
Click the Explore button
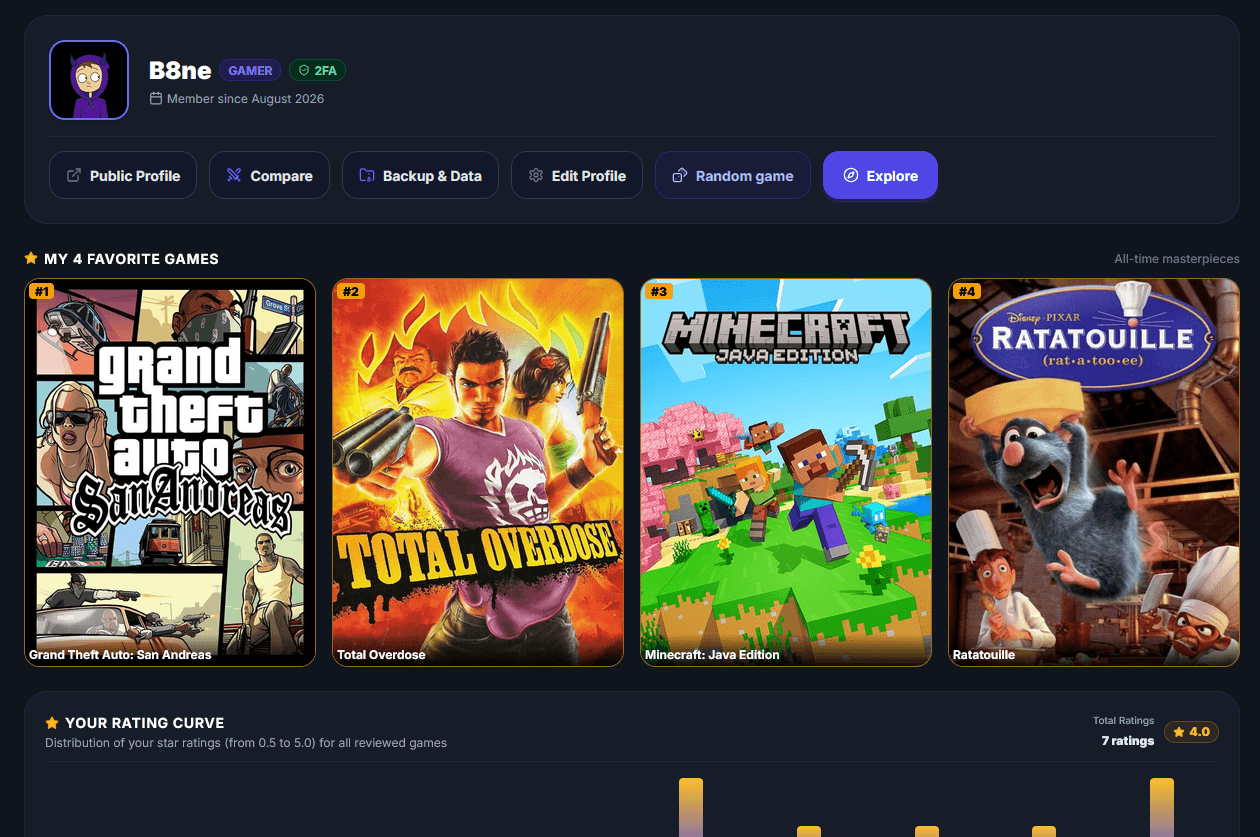coord(880,175)
